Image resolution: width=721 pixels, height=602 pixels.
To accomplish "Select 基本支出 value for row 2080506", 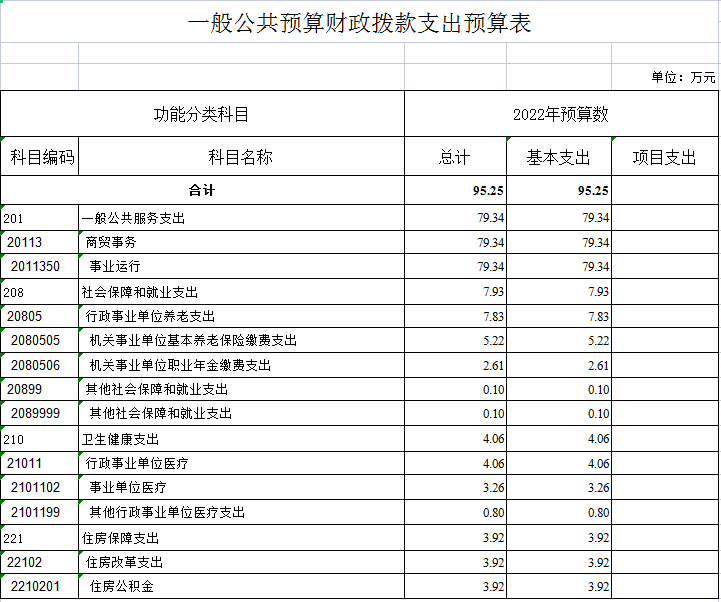I will coord(559,365).
